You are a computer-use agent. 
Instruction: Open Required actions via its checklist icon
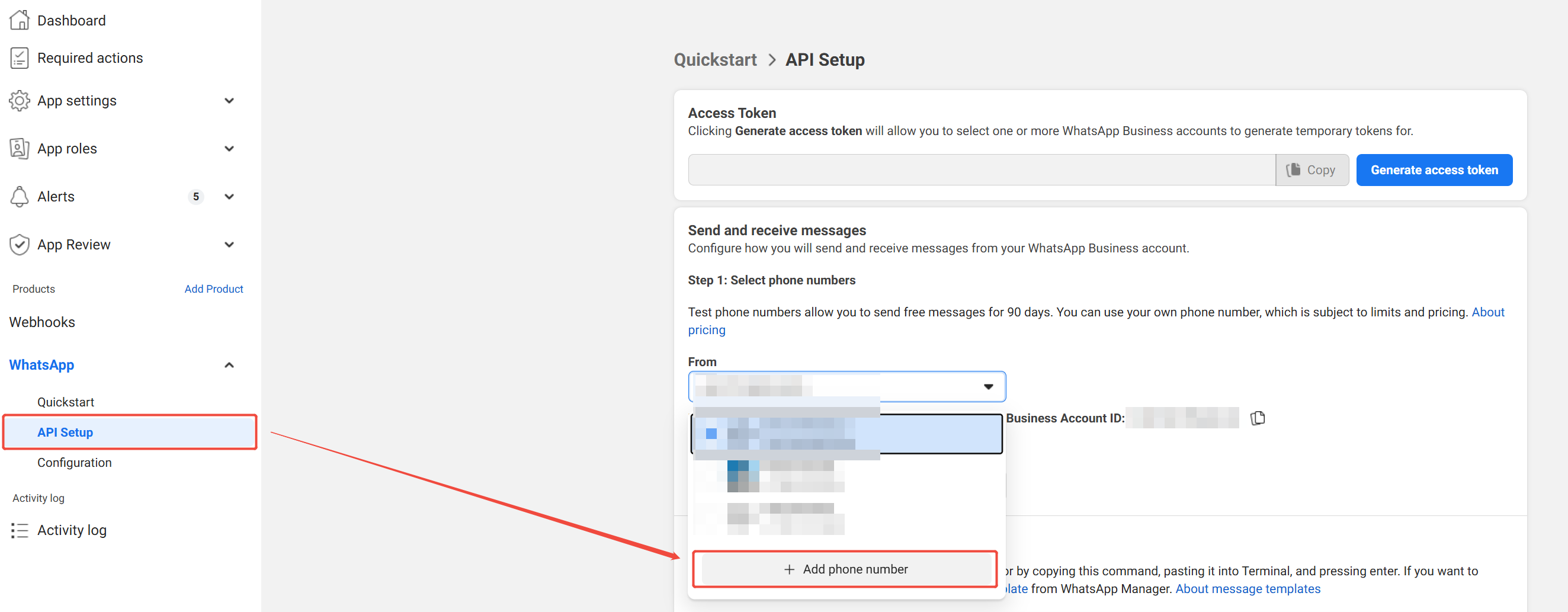point(20,57)
